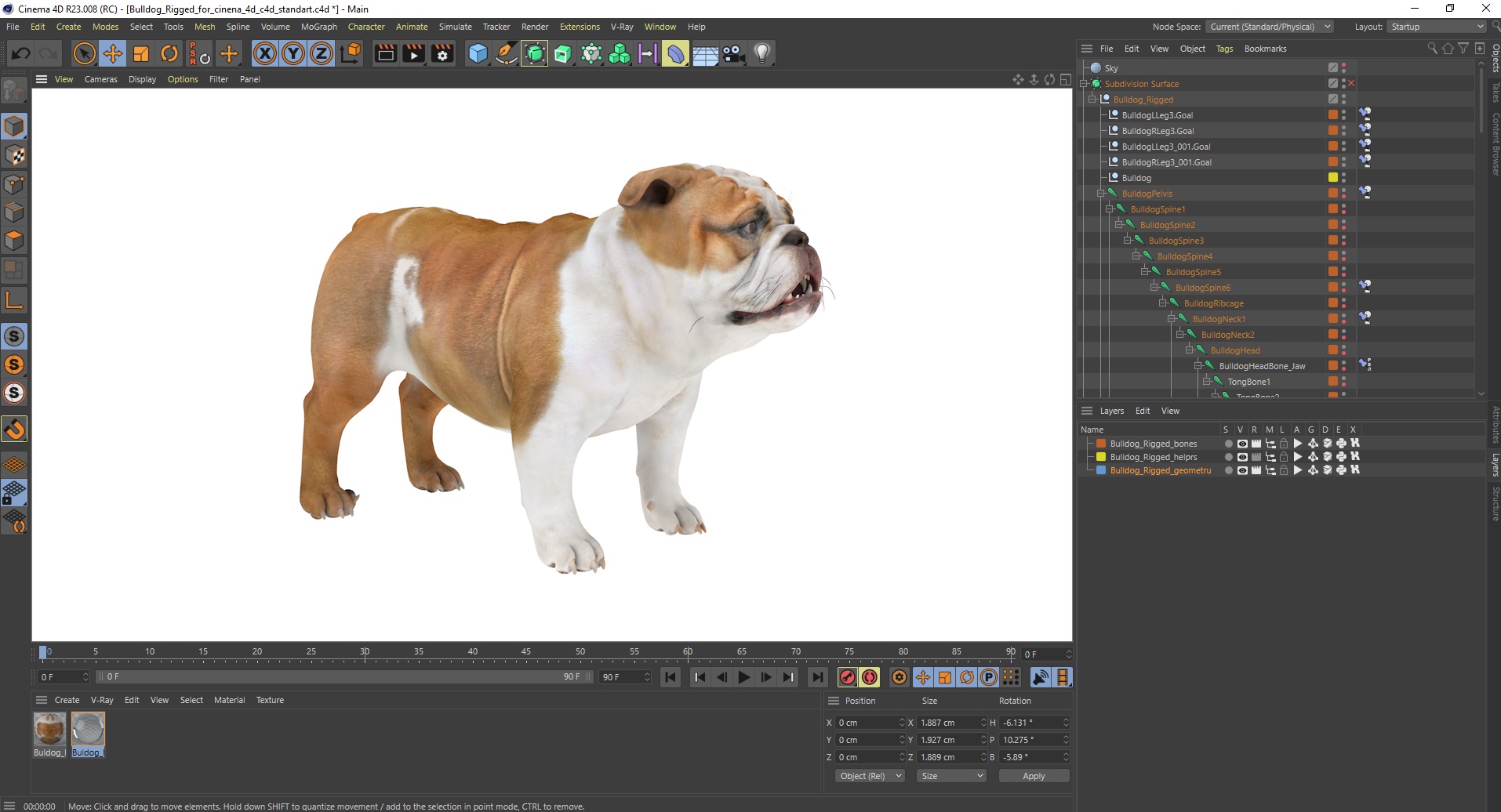Click the magnet Snap icon
1501x812 pixels.
pos(14,429)
